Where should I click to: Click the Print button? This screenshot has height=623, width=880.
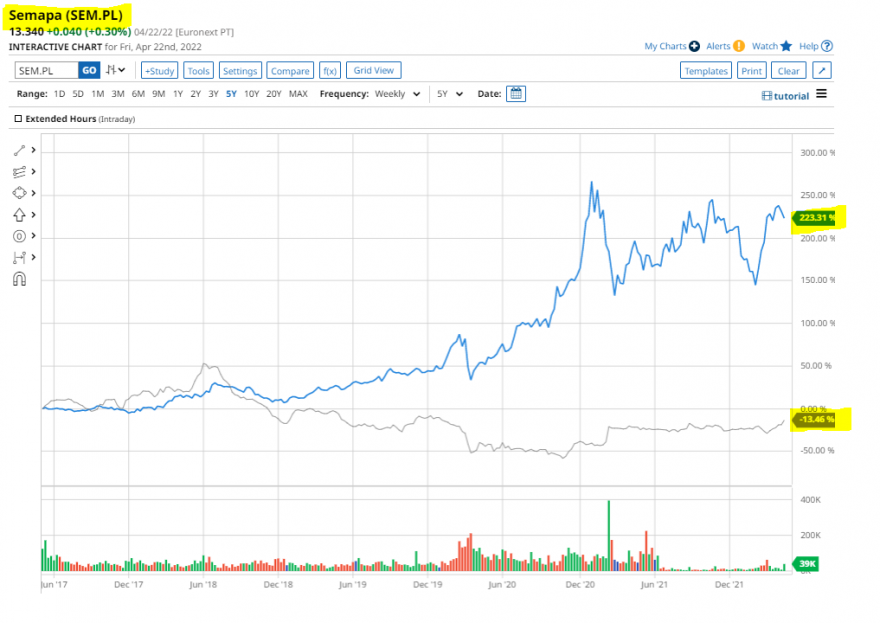(x=751, y=71)
